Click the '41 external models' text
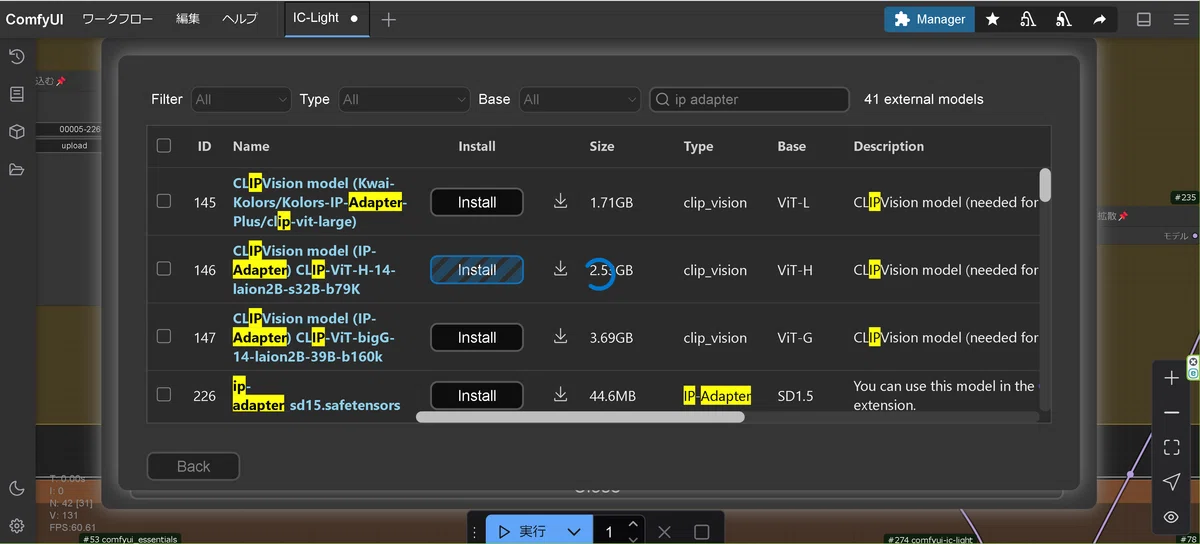The width and height of the screenshot is (1200, 544). (924, 99)
